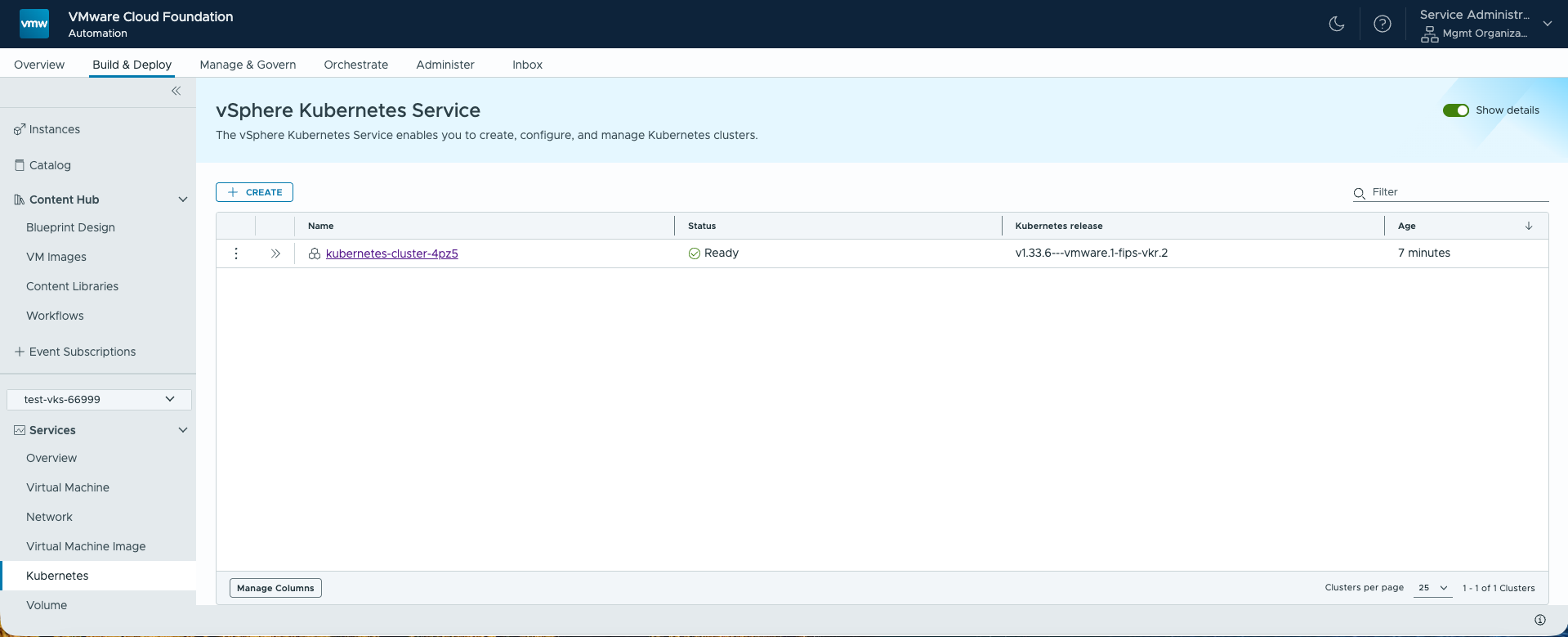Collapse the left sidebar with double chevron
Image resolution: width=1568 pixels, height=637 pixels.
176,91
